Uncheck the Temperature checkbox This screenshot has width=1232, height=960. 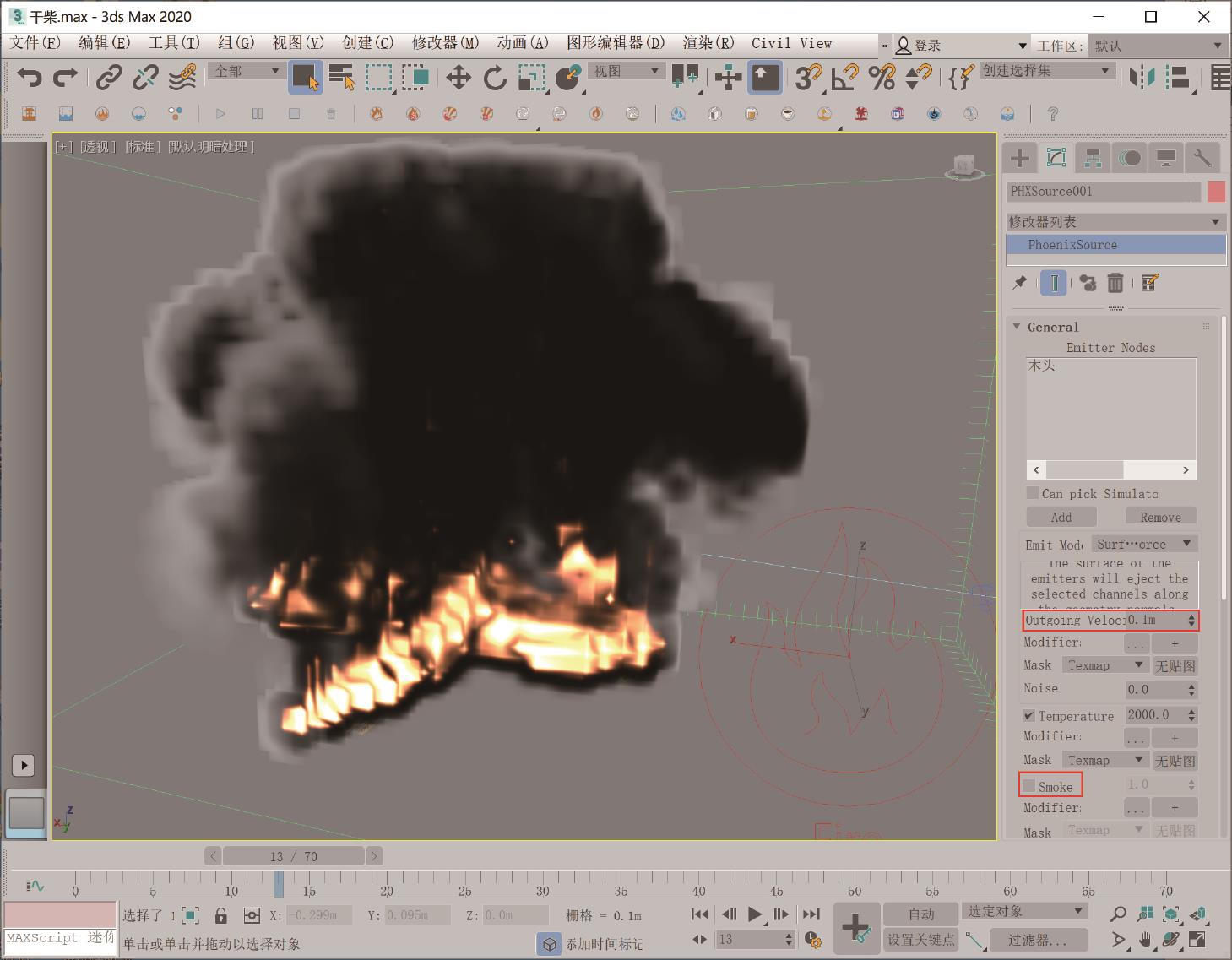coord(1029,715)
